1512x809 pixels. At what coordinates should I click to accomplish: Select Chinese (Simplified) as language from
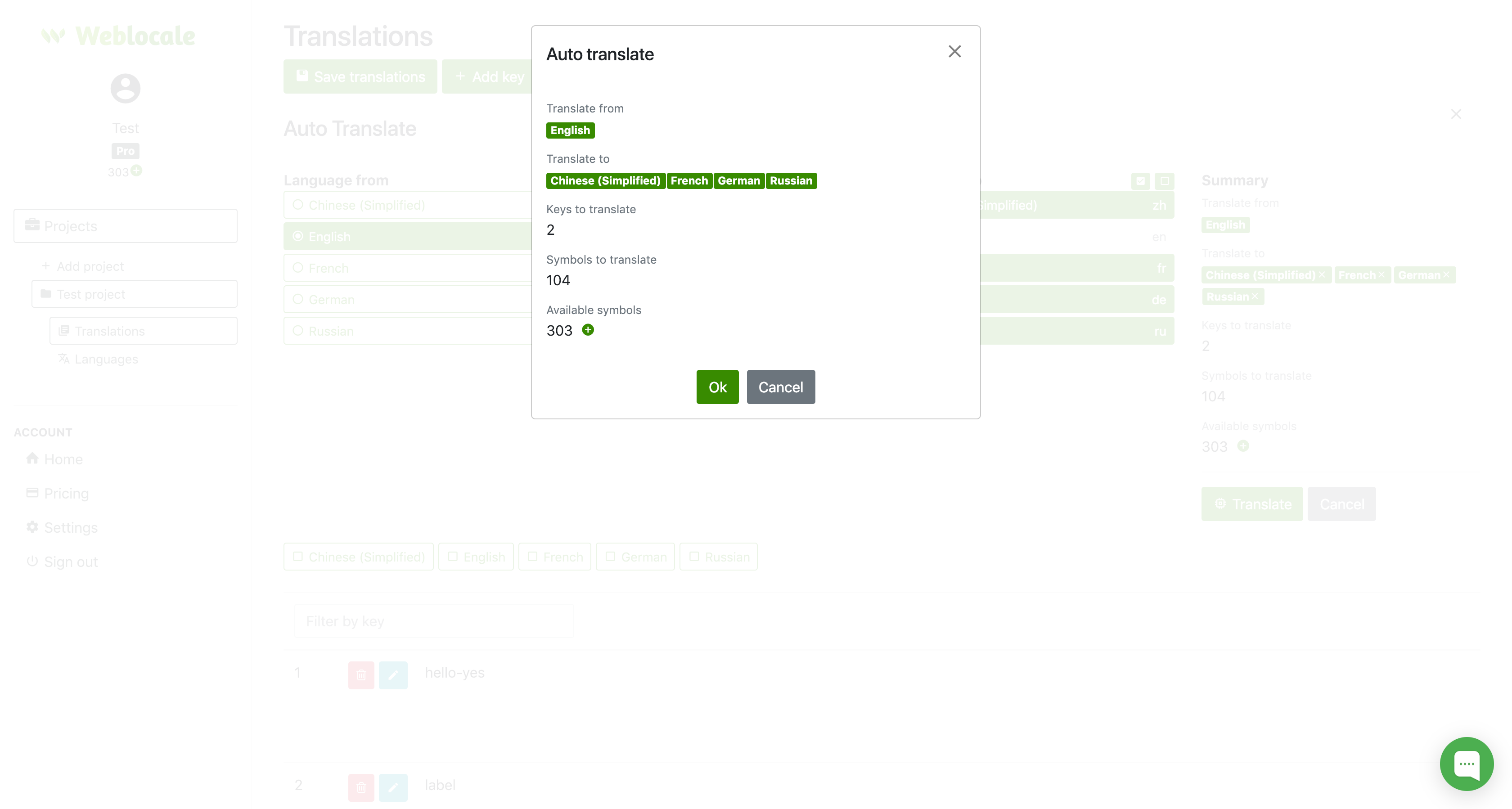[x=298, y=205]
